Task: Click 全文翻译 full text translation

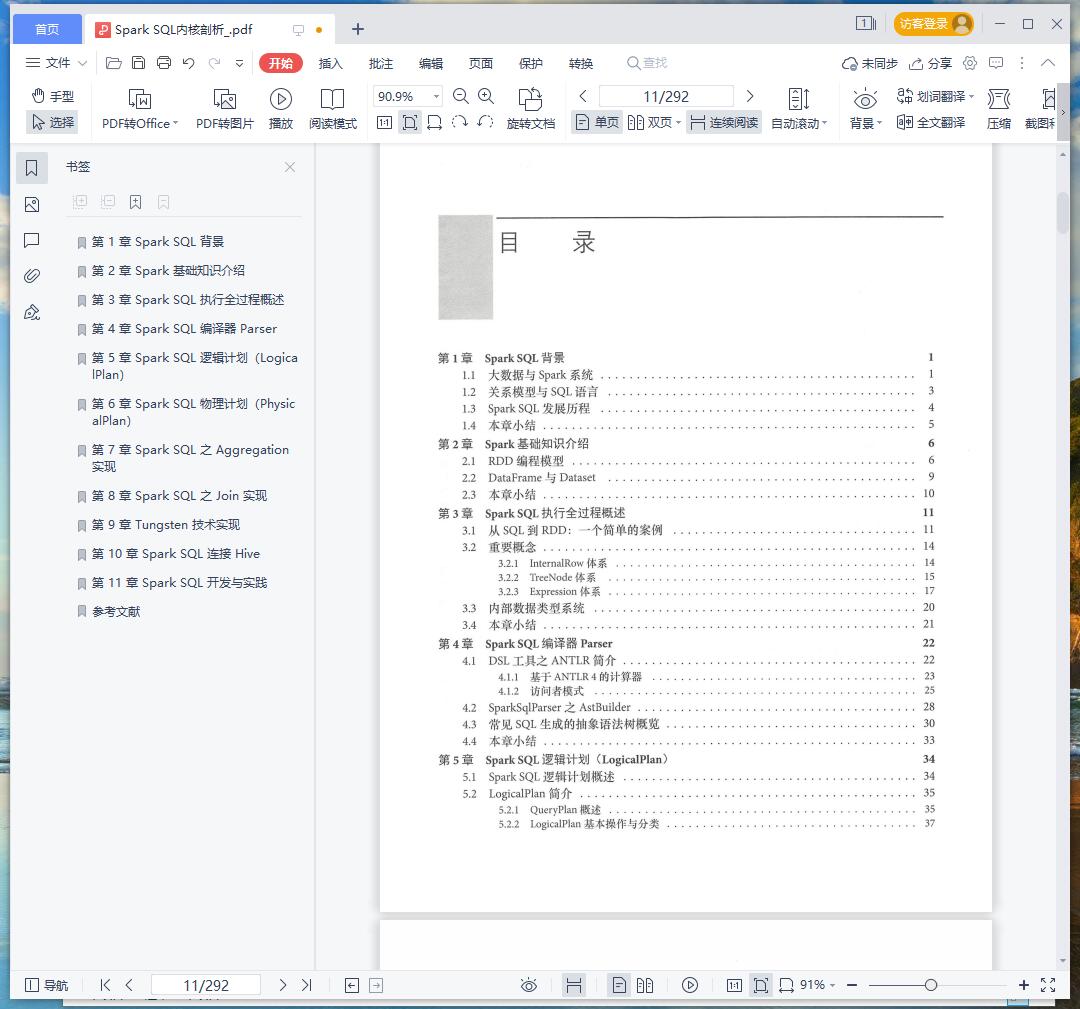Action: [x=931, y=123]
